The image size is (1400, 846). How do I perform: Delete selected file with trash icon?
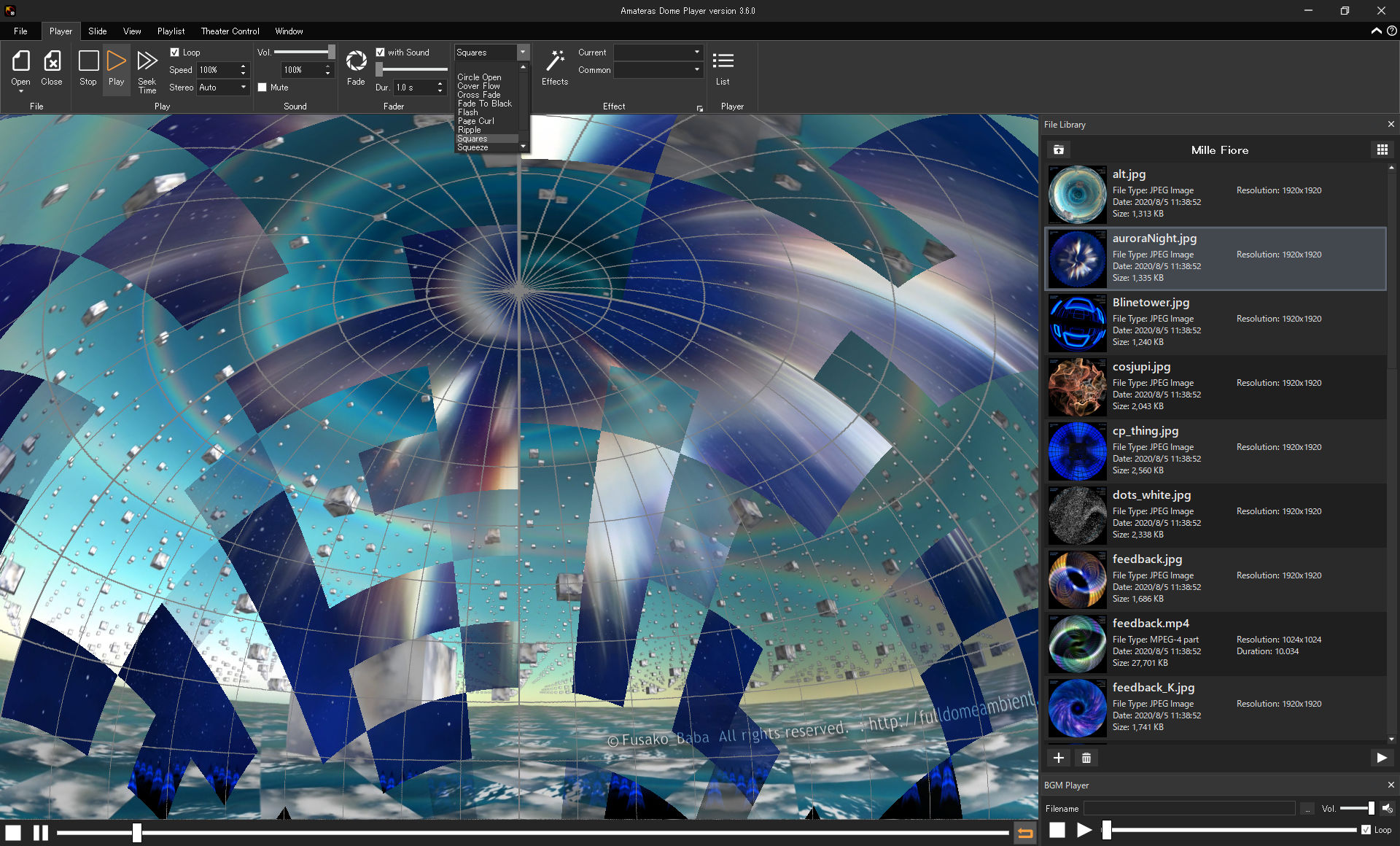pos(1086,758)
